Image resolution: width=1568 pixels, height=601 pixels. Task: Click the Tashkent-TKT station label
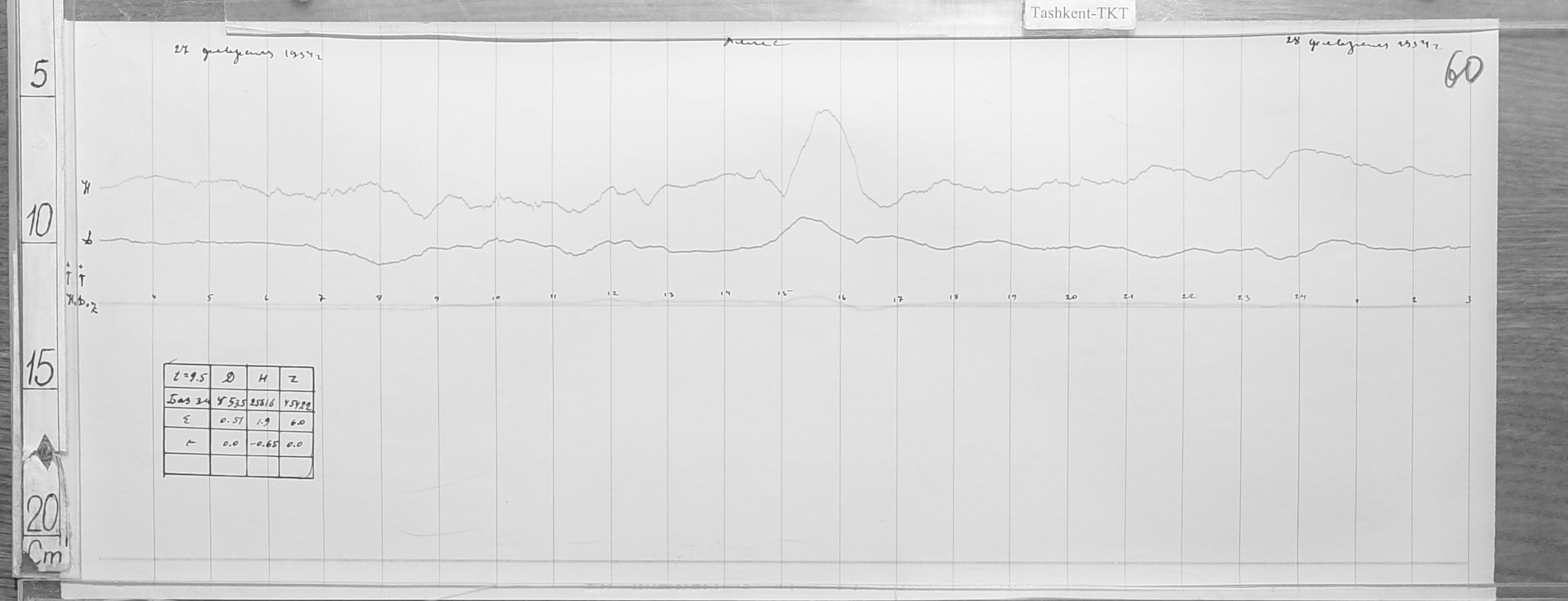1079,13
